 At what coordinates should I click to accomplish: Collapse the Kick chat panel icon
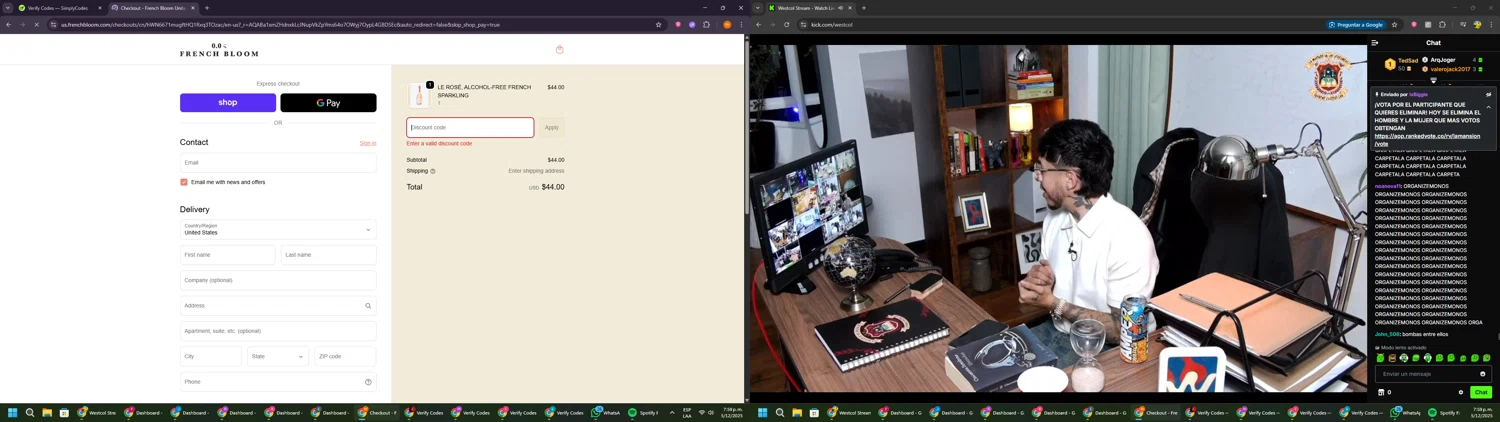coord(1375,43)
